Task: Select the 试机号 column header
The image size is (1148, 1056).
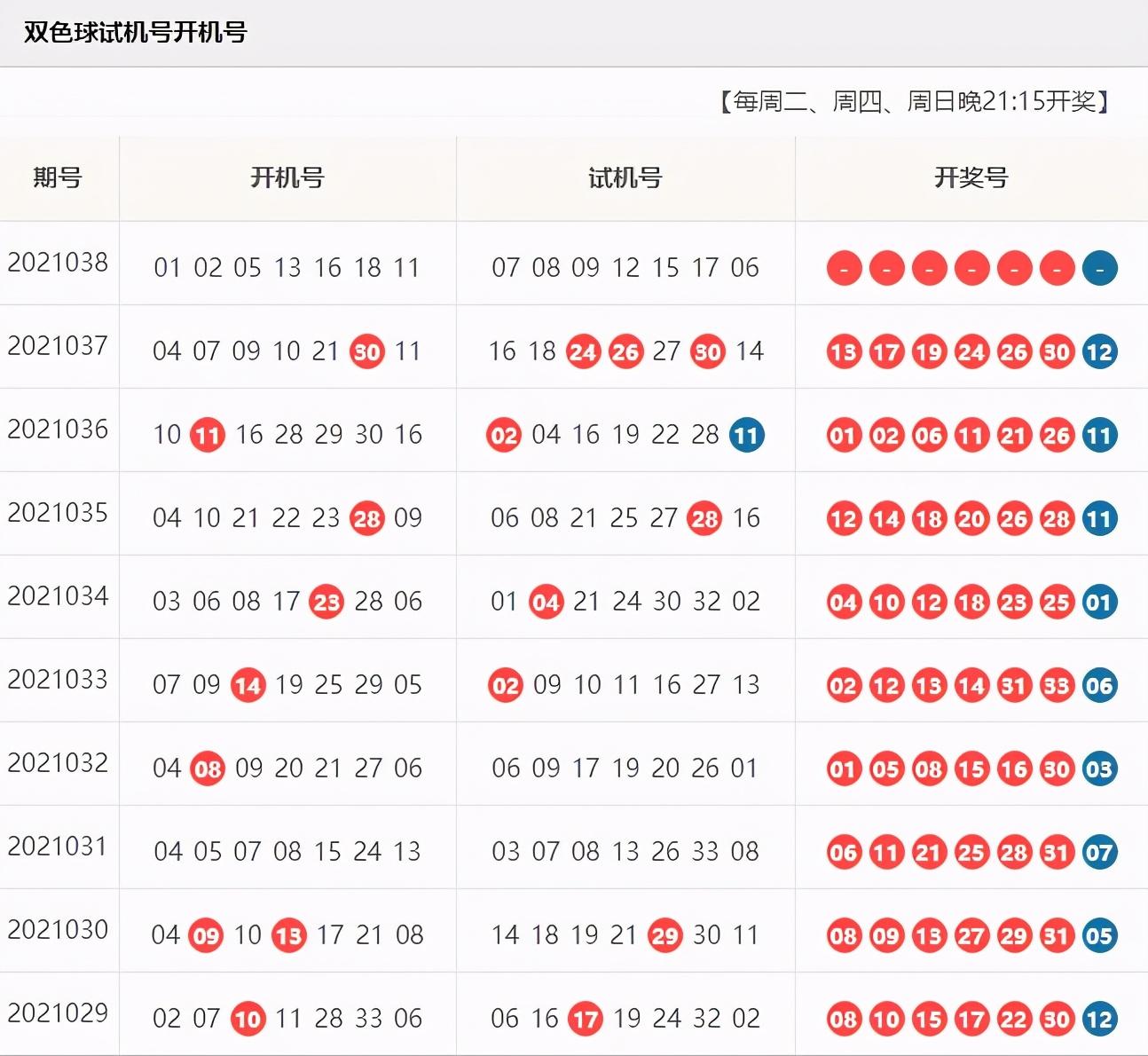Action: point(625,177)
